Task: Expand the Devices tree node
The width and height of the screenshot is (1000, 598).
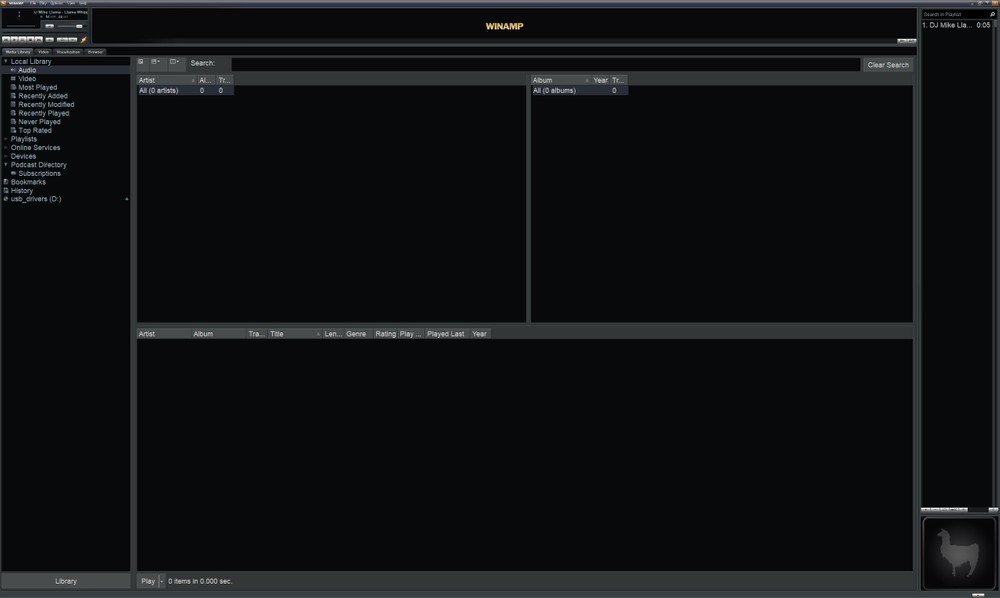Action: coord(6,156)
